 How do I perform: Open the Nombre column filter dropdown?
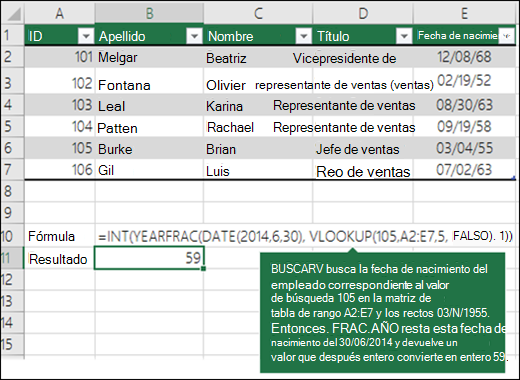(303, 36)
